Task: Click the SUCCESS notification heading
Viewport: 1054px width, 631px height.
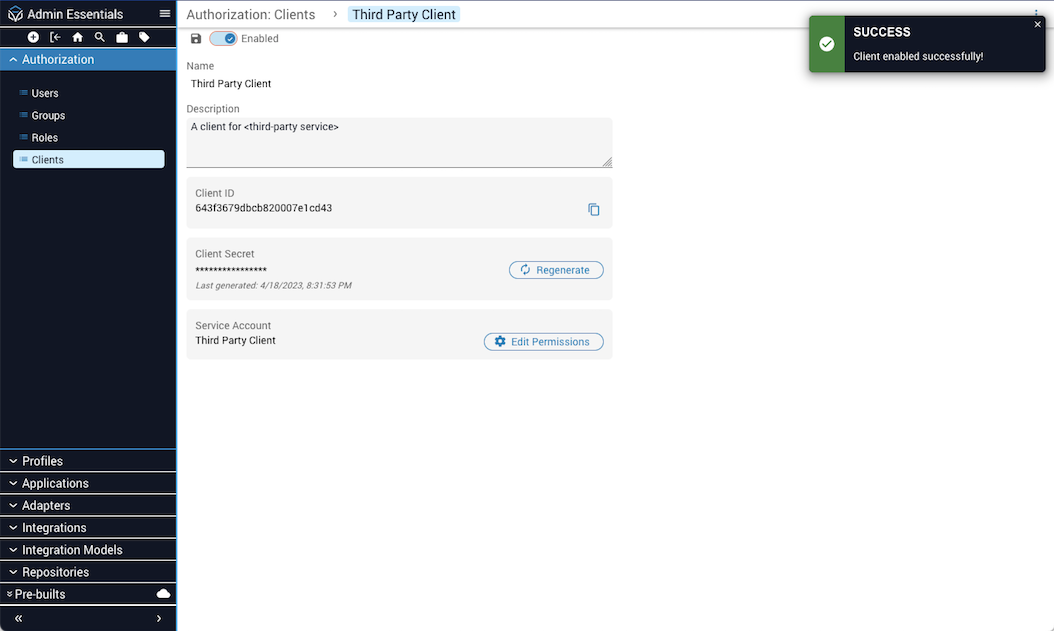Action: click(882, 32)
